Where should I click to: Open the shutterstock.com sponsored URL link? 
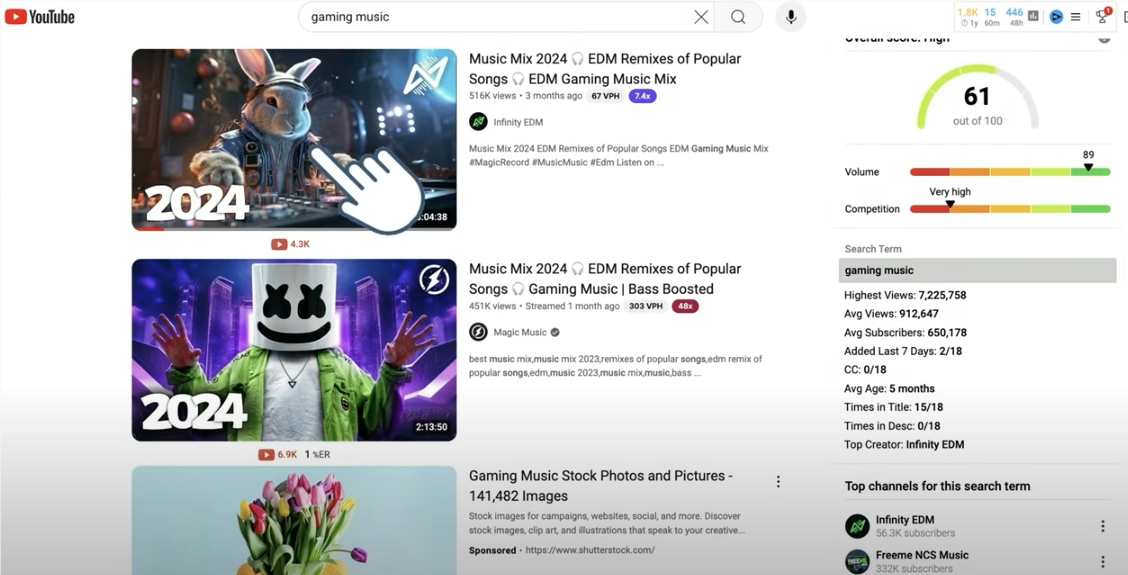coord(589,550)
